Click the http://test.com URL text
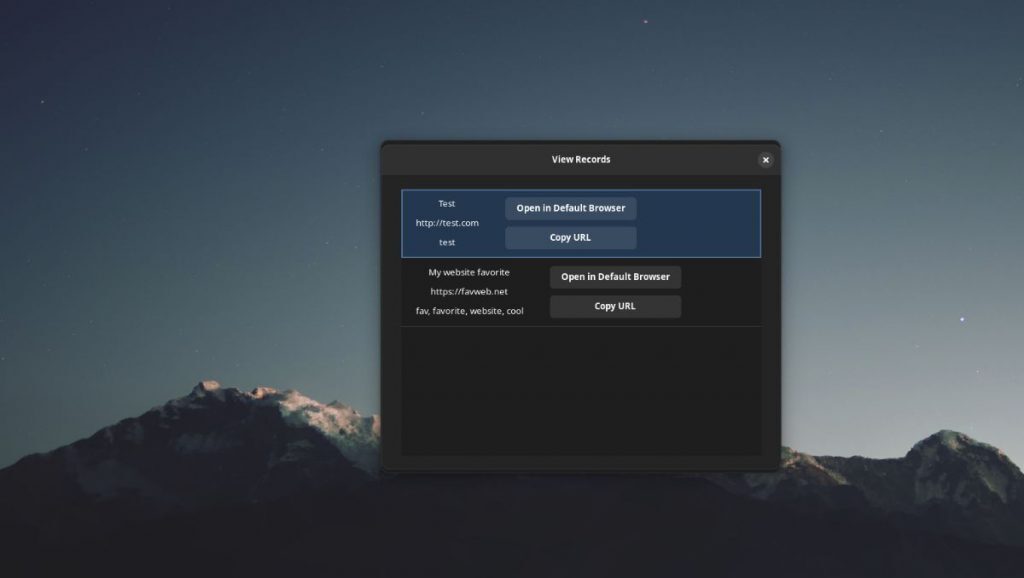The width and height of the screenshot is (1024, 578). (x=447, y=222)
